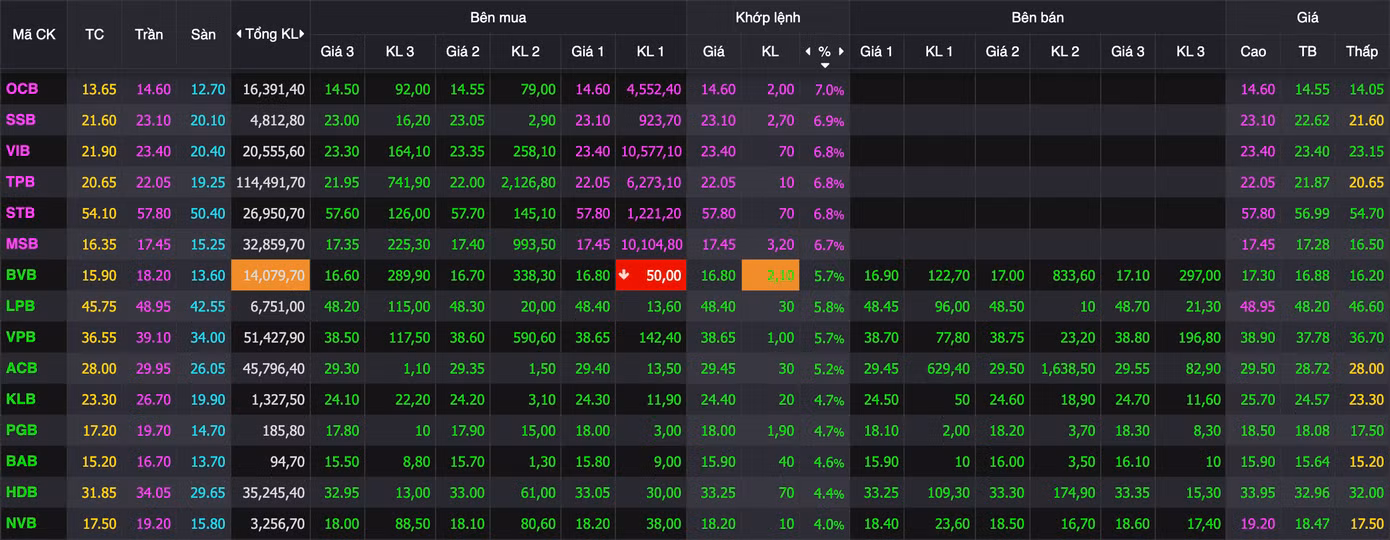Select the Bên bán group header

[x=1038, y=17]
